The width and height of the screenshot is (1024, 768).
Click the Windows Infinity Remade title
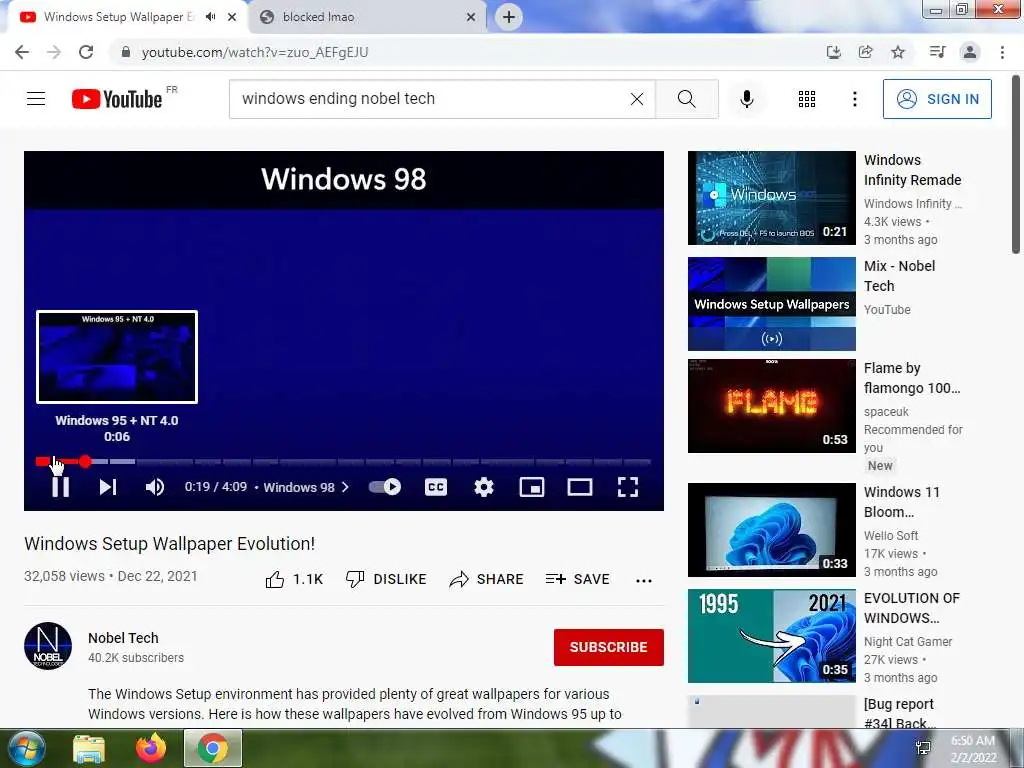[912, 170]
